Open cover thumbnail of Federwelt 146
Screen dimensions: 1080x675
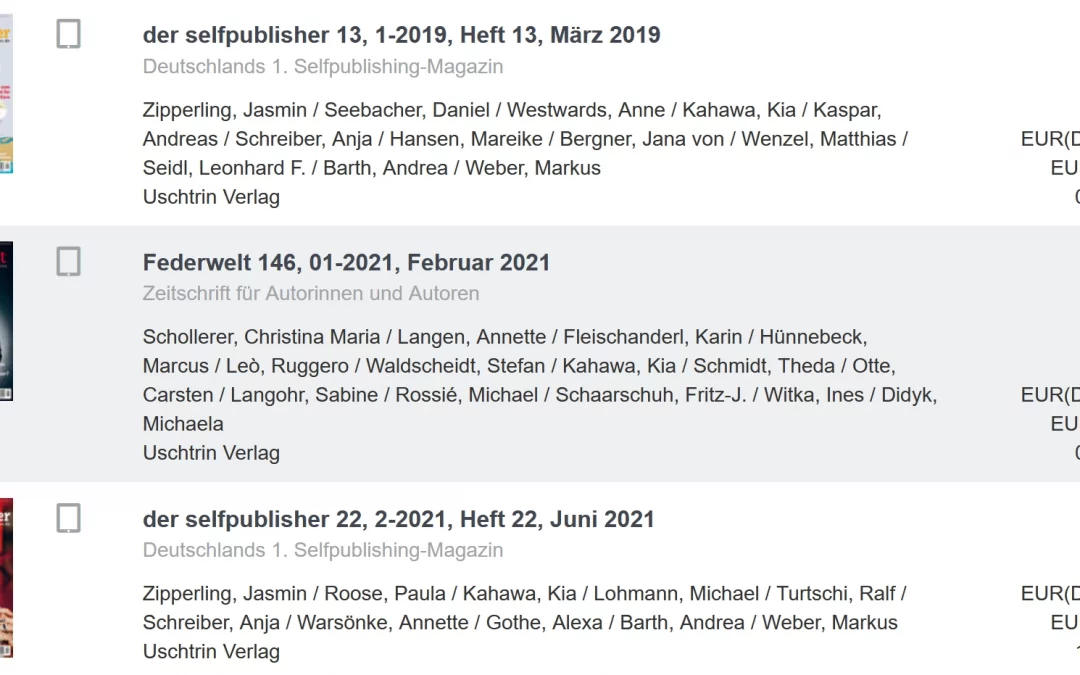pos(6,322)
